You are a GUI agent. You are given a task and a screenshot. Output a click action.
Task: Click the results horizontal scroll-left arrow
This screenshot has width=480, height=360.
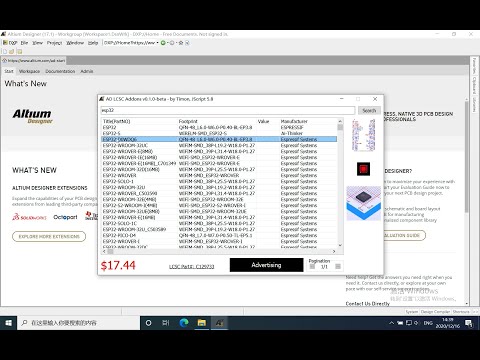click(104, 251)
